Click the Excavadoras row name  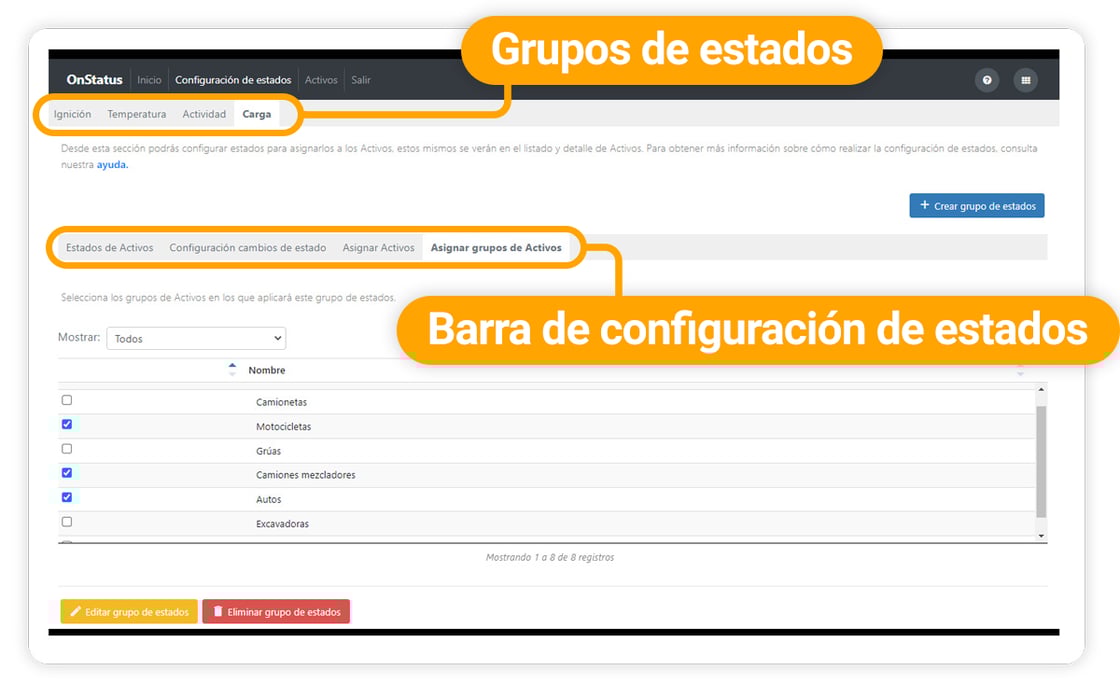(x=282, y=523)
